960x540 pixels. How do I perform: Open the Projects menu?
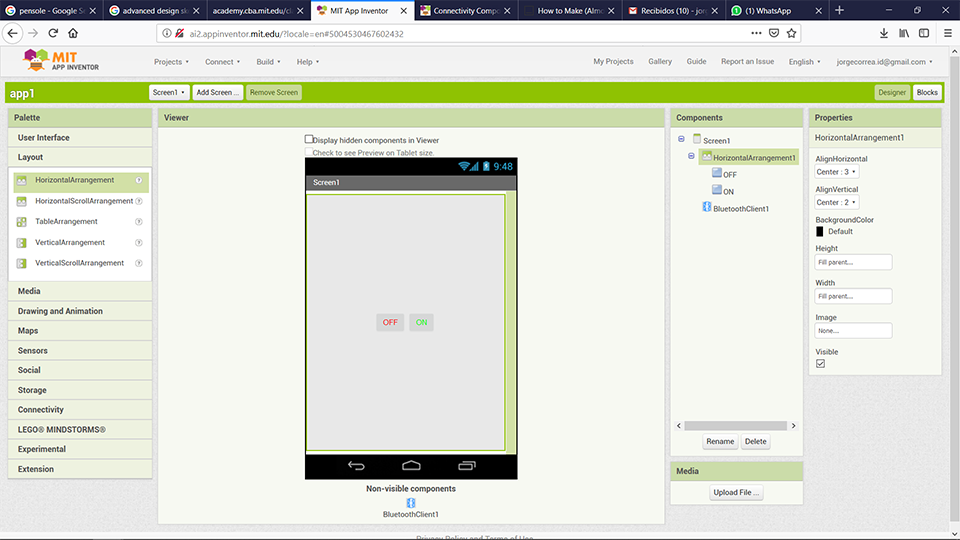tap(171, 62)
